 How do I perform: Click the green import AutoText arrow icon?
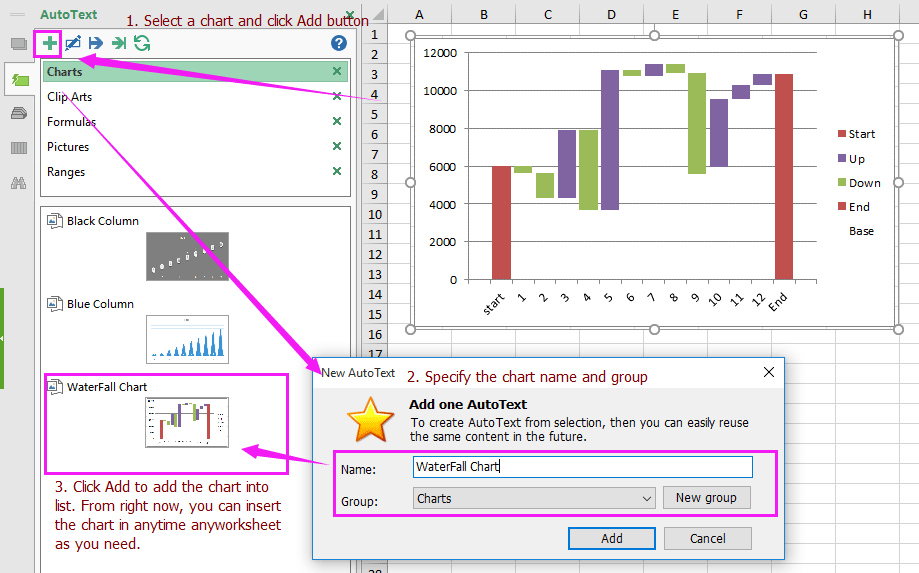coord(119,43)
